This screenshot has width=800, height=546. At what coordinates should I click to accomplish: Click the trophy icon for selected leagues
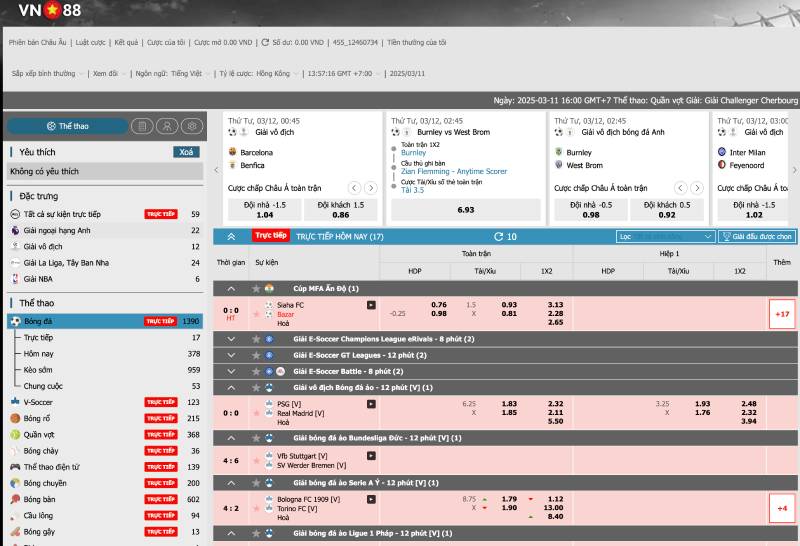[726, 237]
